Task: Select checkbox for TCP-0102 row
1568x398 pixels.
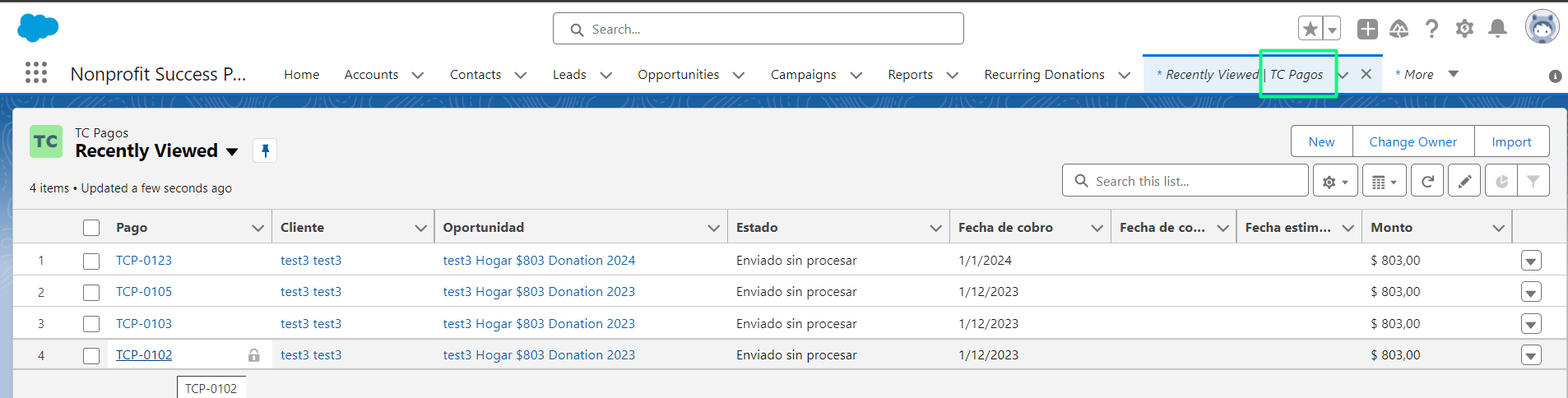Action: coord(91,355)
